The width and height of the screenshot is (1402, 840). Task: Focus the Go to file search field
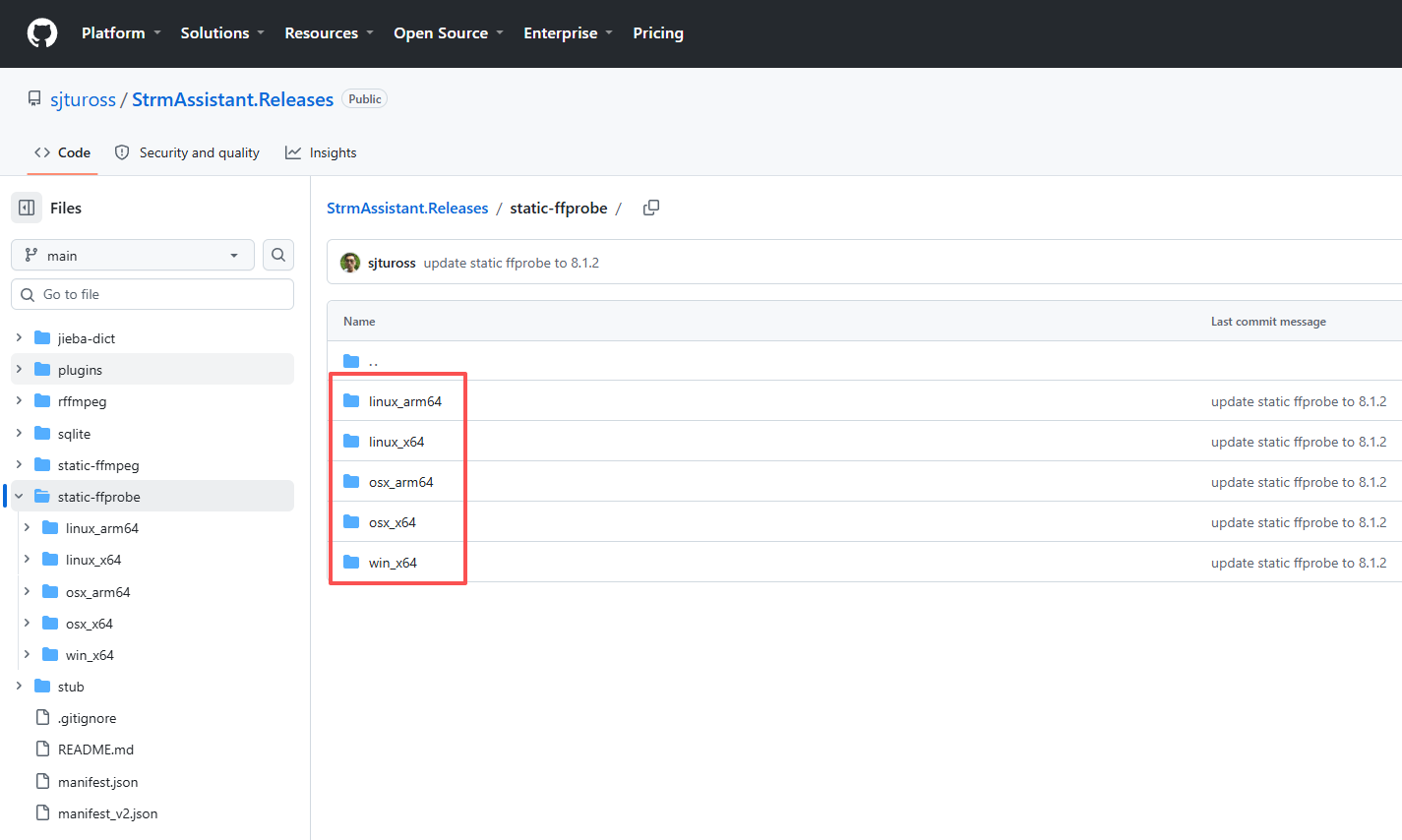pos(152,294)
